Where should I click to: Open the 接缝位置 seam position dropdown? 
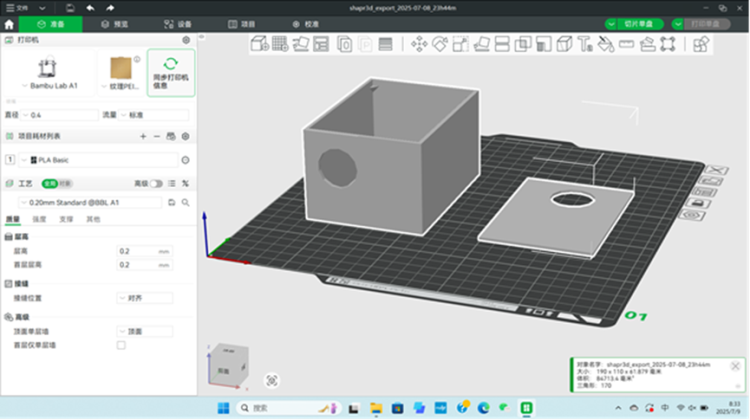145,298
